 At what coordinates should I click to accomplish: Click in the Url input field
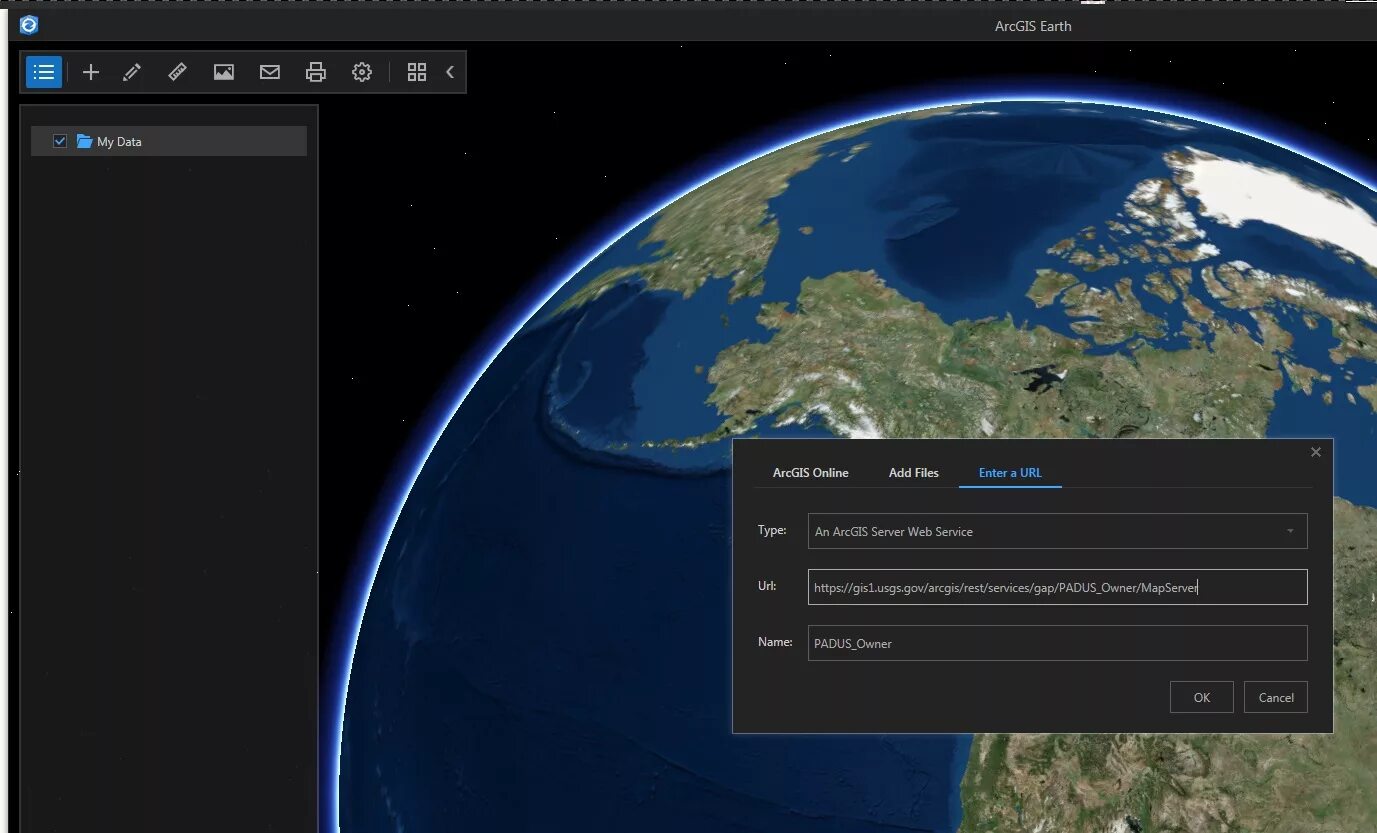click(1057, 587)
